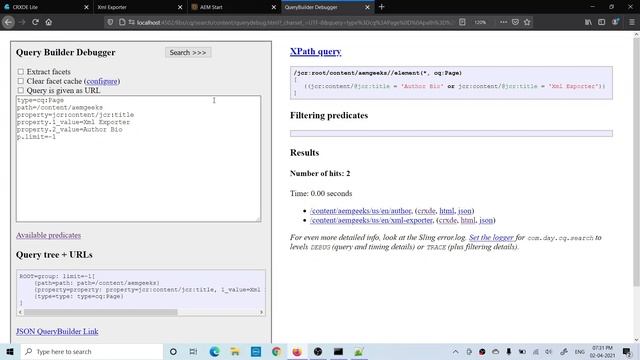The height and width of the screenshot is (360, 640).
Task: Open Task View on the taskbar
Action: 193,351
